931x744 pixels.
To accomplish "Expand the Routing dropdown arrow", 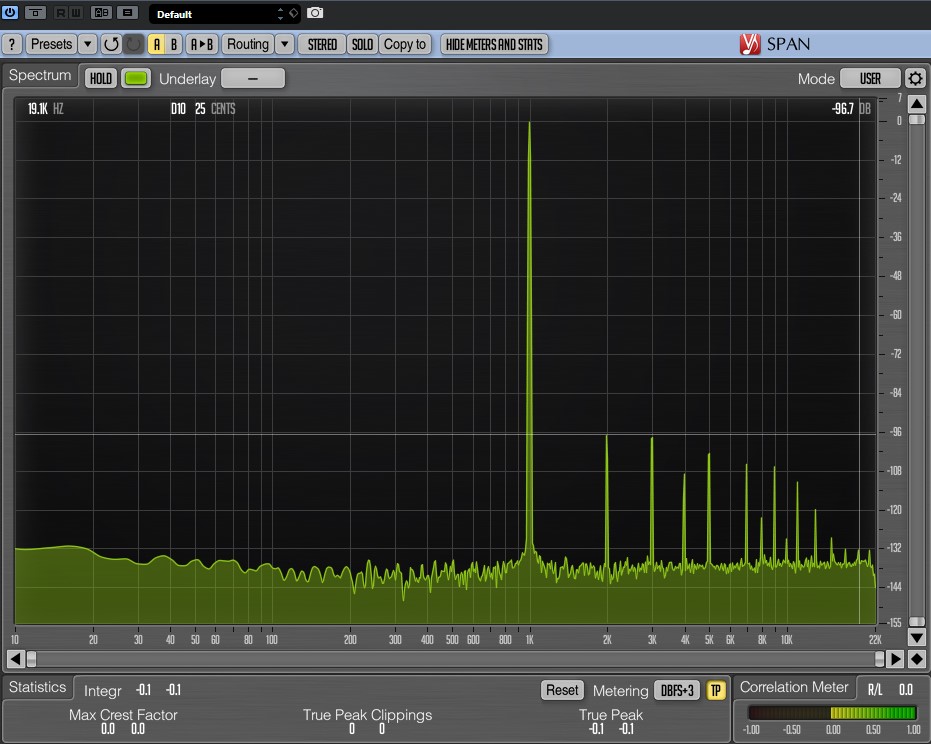I will click(x=284, y=44).
